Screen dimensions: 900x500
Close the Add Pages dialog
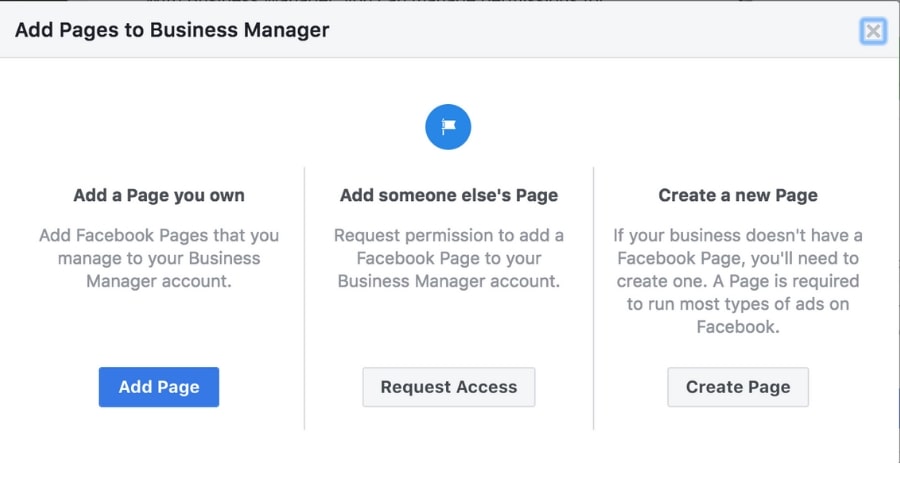[873, 31]
